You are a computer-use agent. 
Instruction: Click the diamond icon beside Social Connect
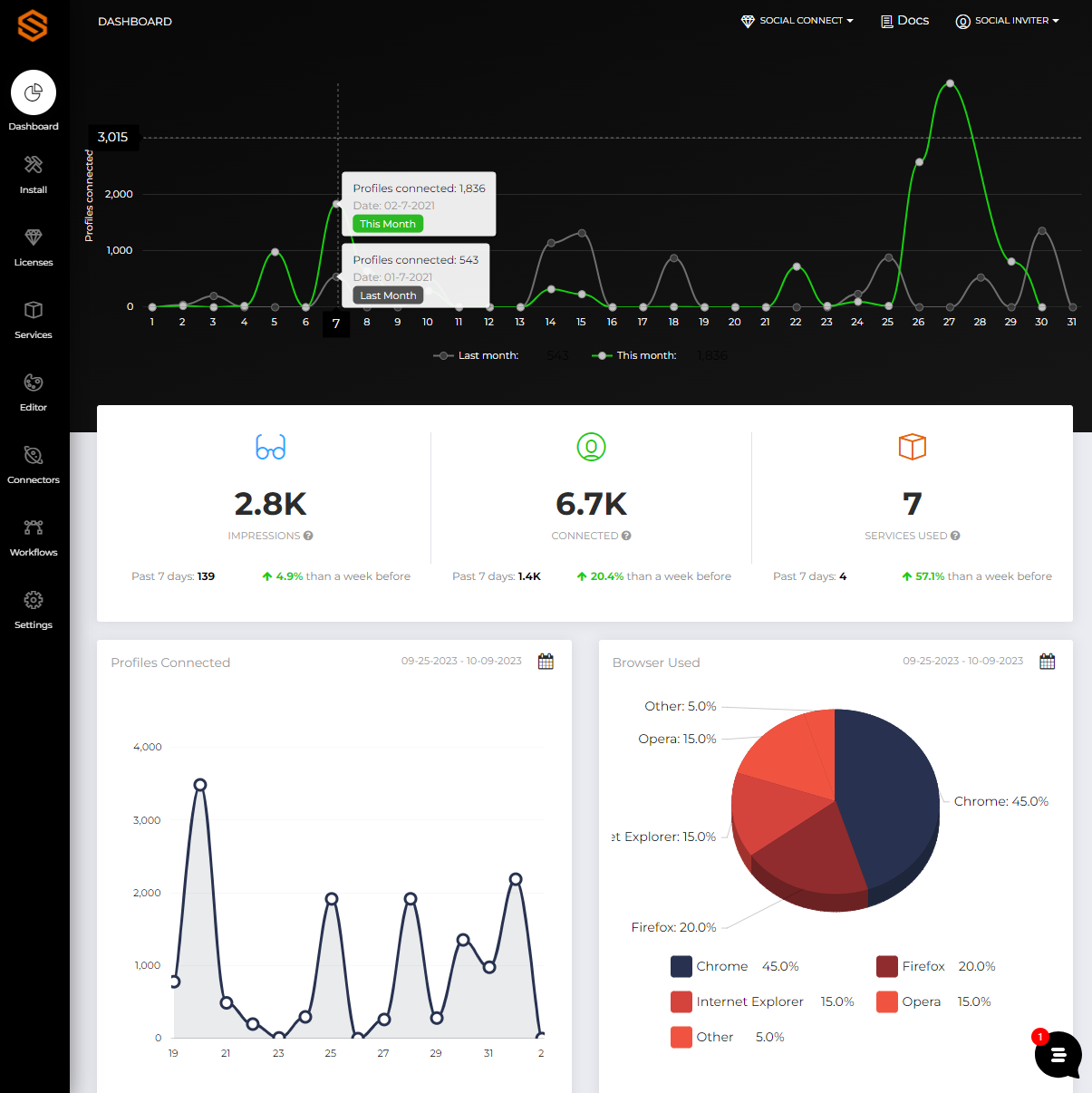748,21
